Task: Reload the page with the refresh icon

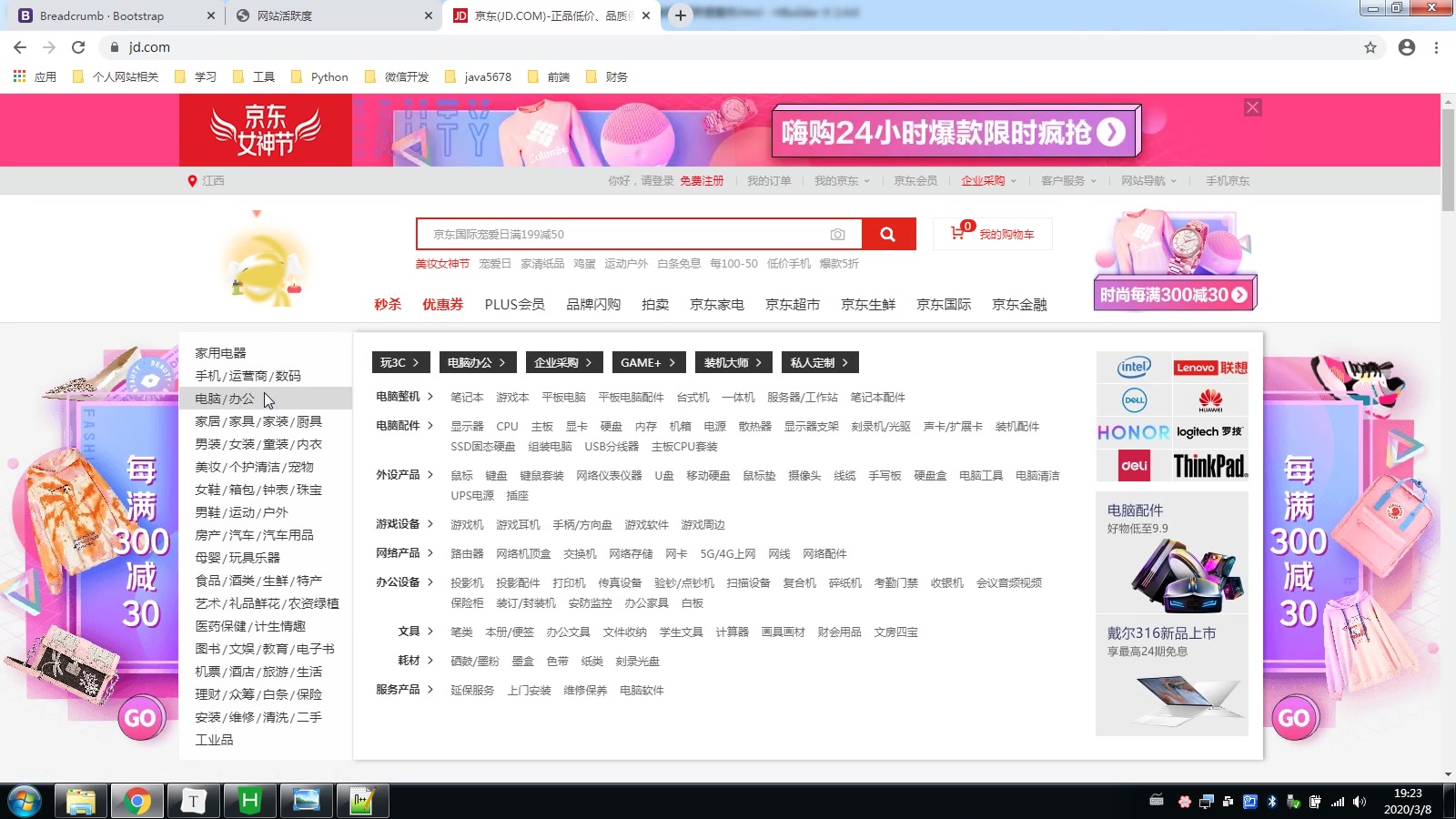Action: (x=78, y=47)
